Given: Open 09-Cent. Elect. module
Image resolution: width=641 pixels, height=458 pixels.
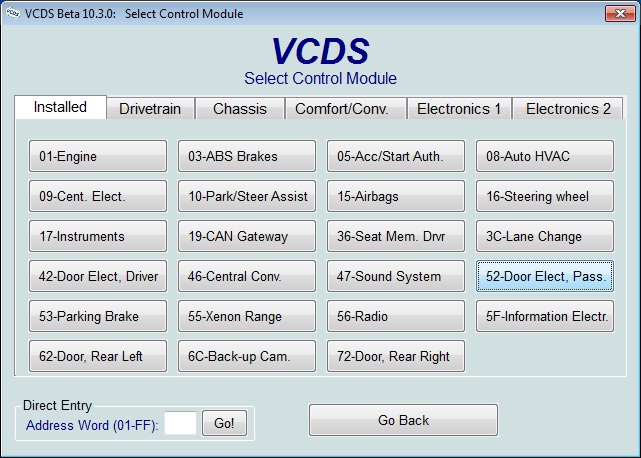Looking at the screenshot, I should (x=98, y=197).
